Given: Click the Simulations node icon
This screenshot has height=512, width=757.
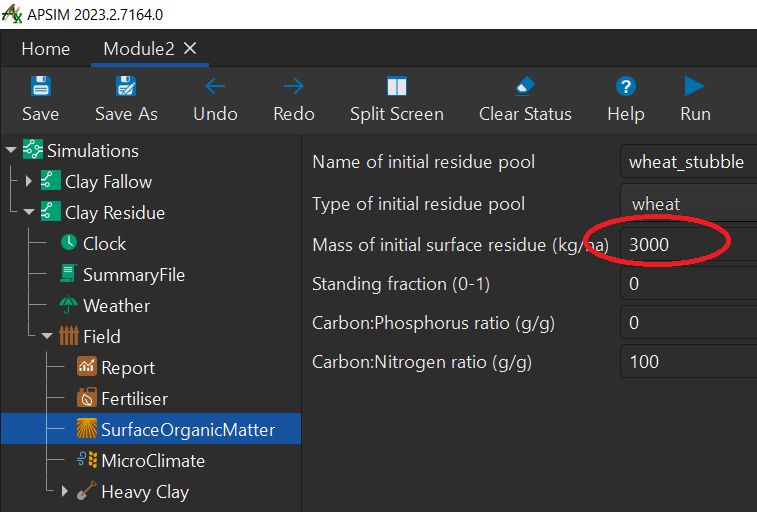Looking at the screenshot, I should tap(33, 149).
